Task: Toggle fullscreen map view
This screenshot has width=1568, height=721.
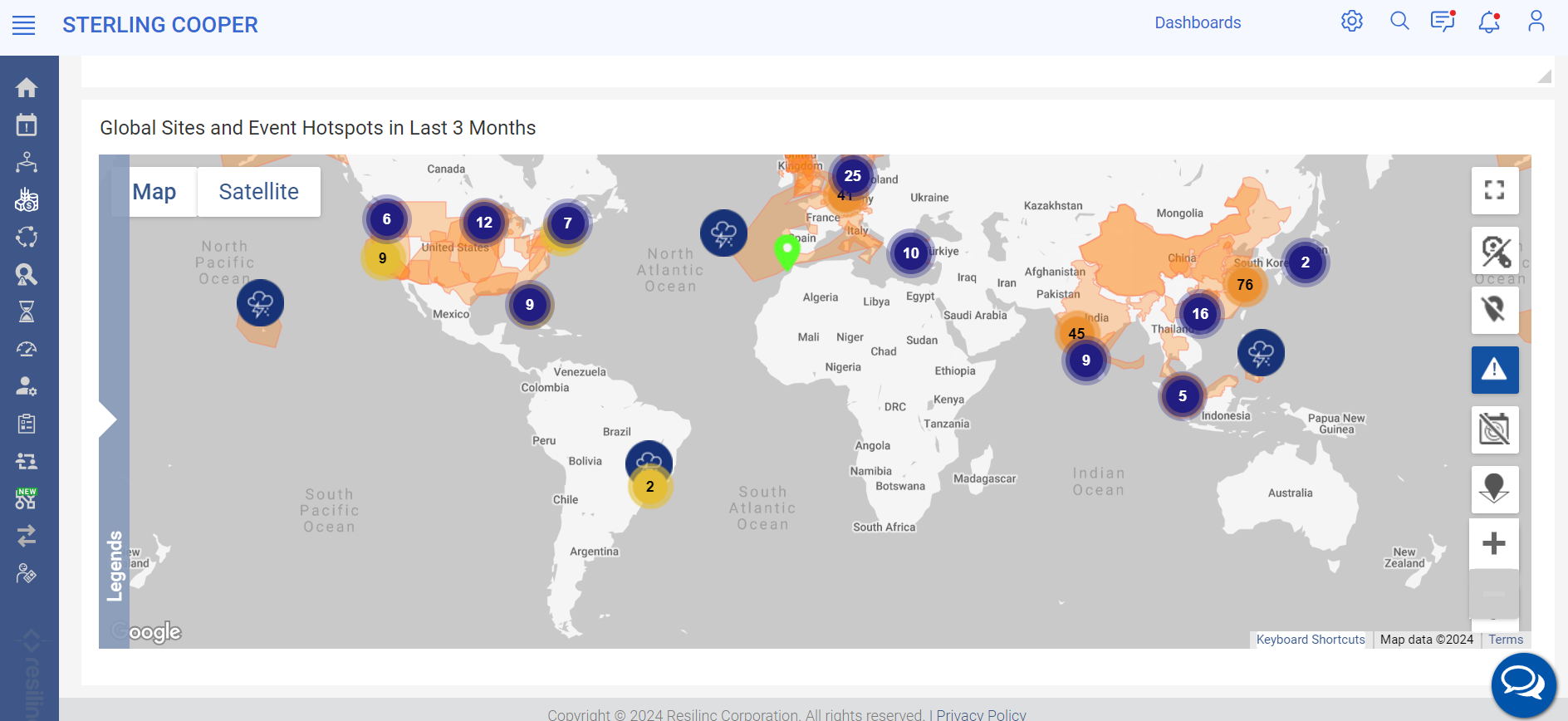Action: 1495,190
